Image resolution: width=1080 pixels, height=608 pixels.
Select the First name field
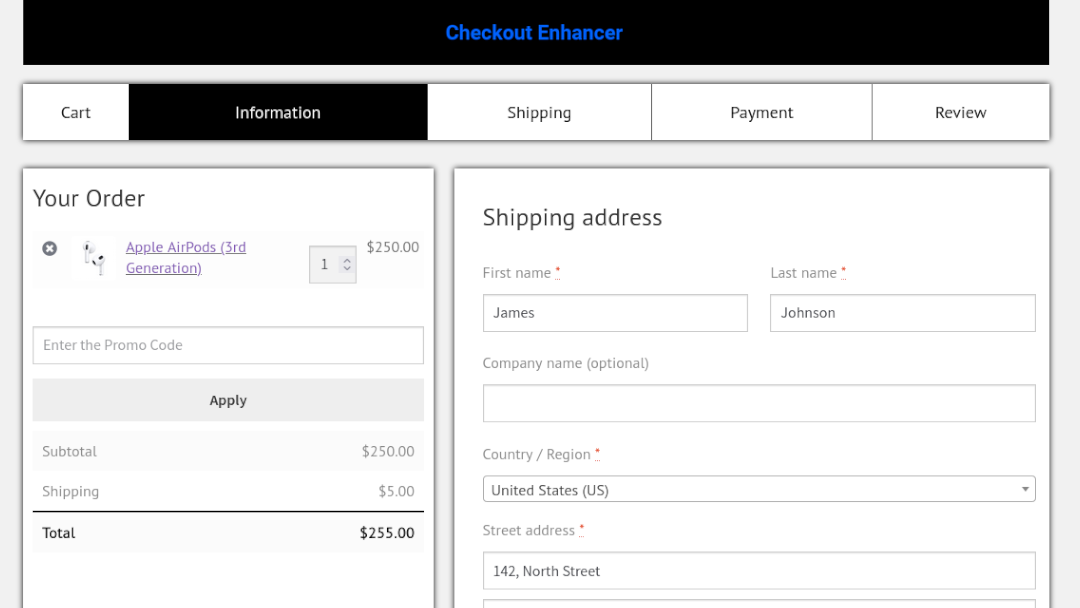pyautogui.click(x=614, y=312)
